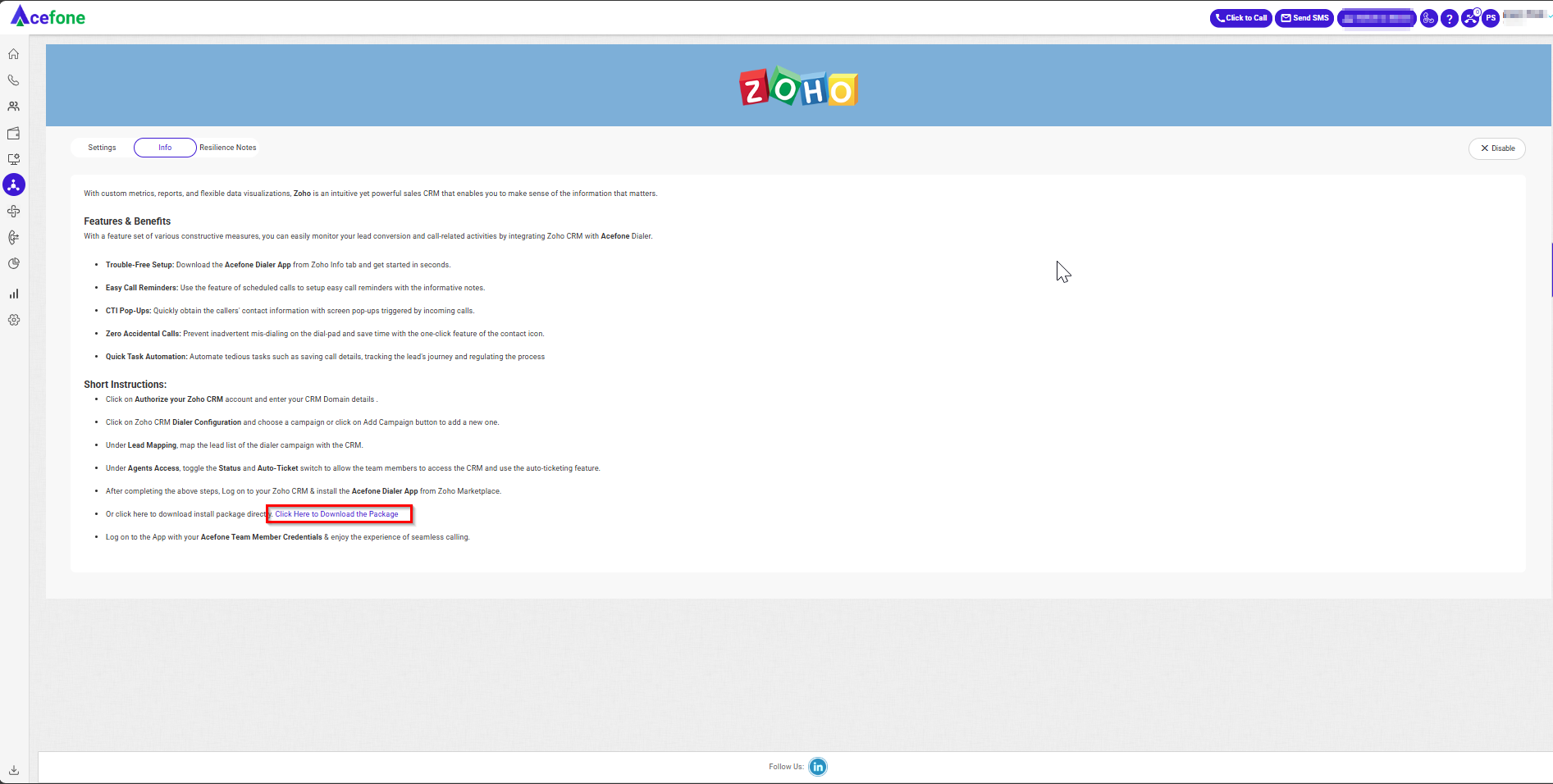Open the PS profile avatar
The height and width of the screenshot is (784, 1553).
tap(1491, 18)
